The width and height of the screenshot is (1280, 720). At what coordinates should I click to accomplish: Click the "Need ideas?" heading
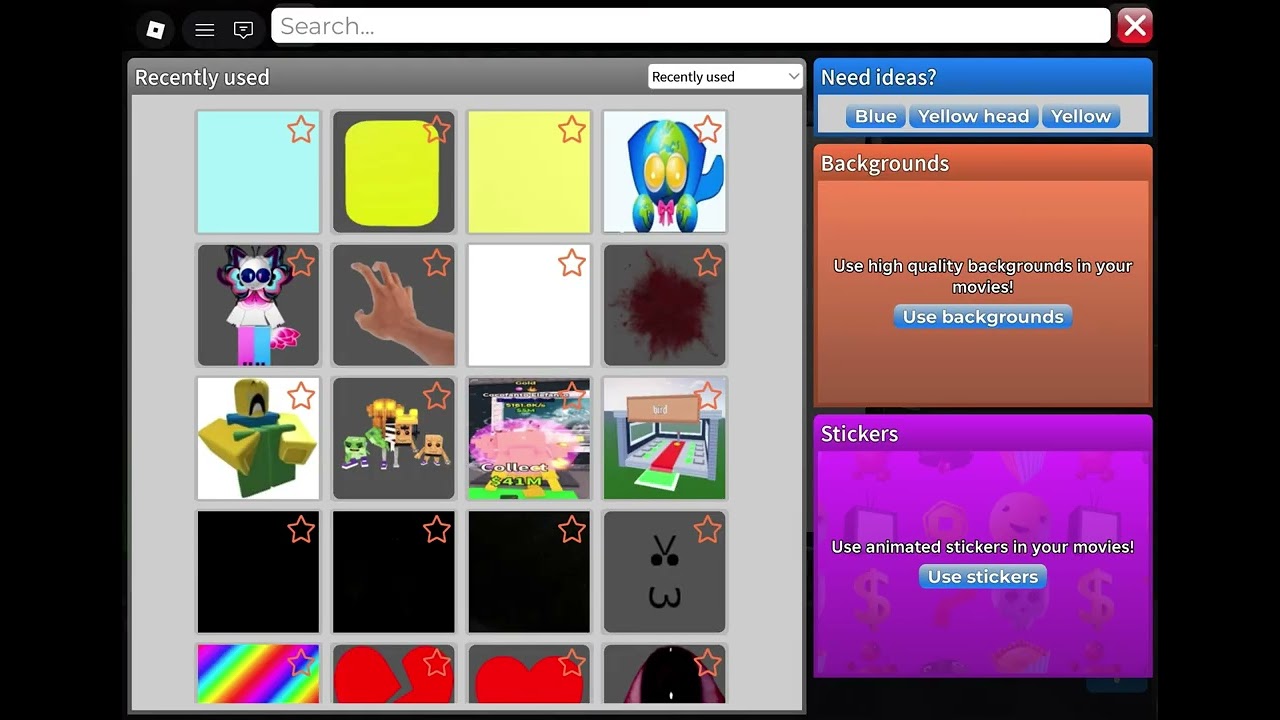(x=878, y=77)
